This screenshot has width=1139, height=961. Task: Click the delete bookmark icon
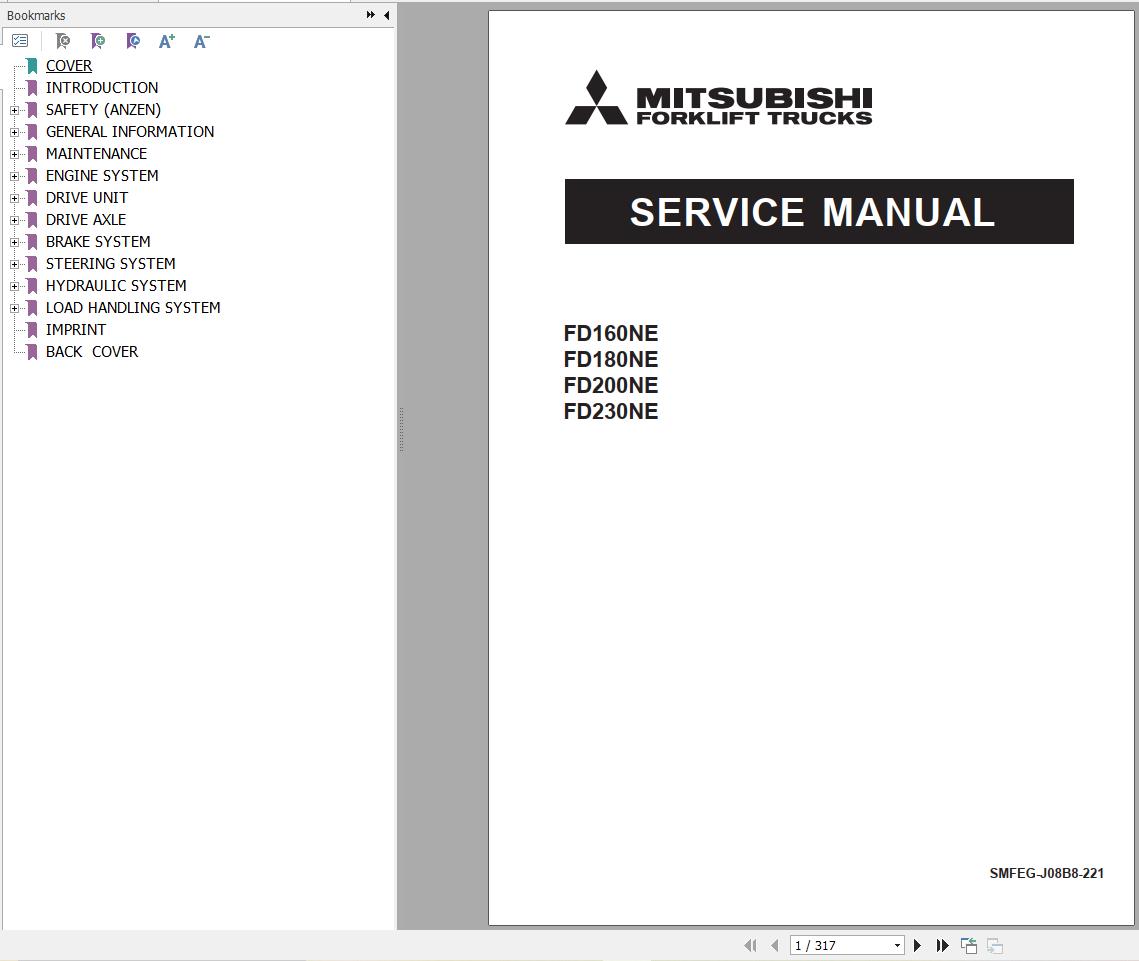pos(63,41)
